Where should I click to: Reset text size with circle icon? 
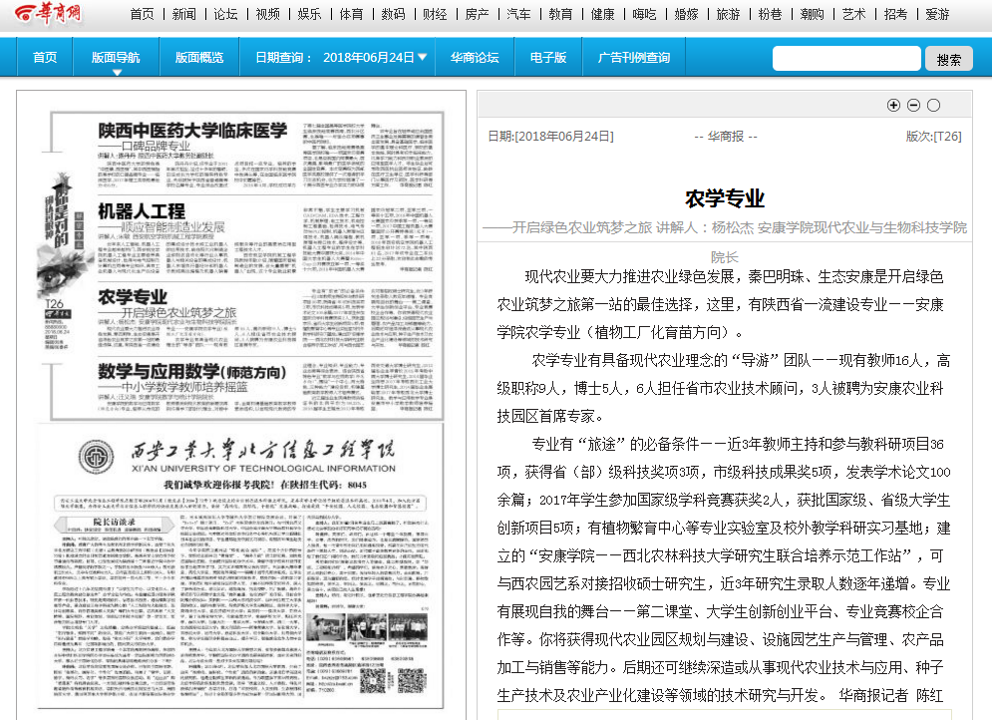(934, 106)
